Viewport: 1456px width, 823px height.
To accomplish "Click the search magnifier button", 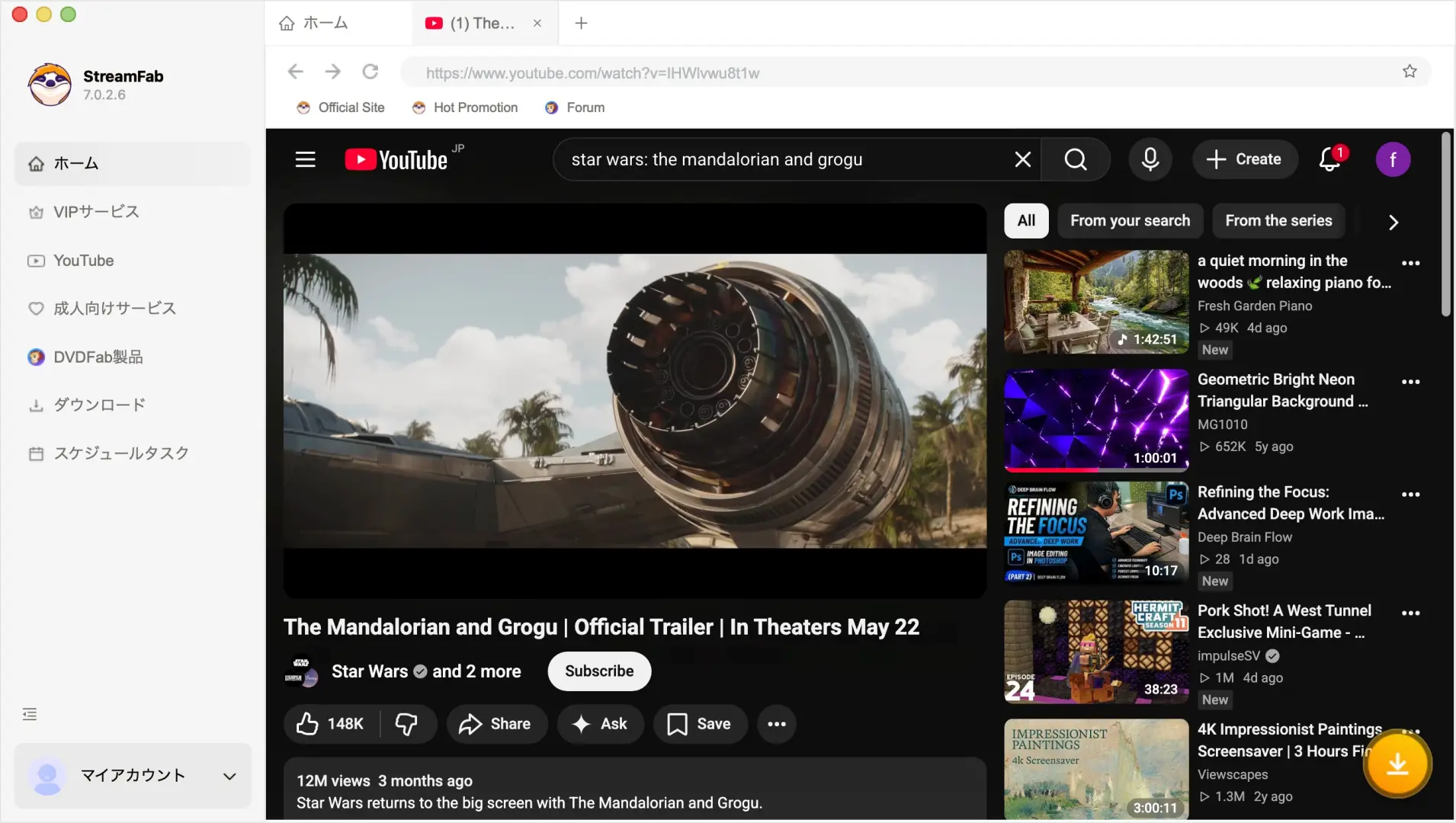I will (x=1076, y=159).
